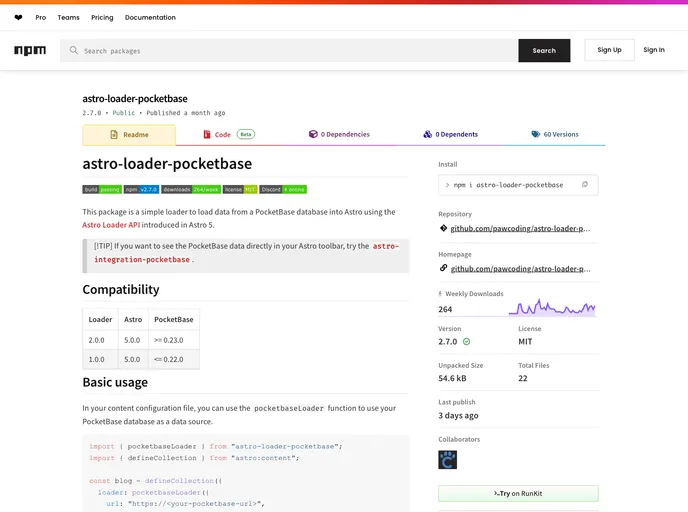
Task: Click the license MIT badge
Action: coord(240,190)
